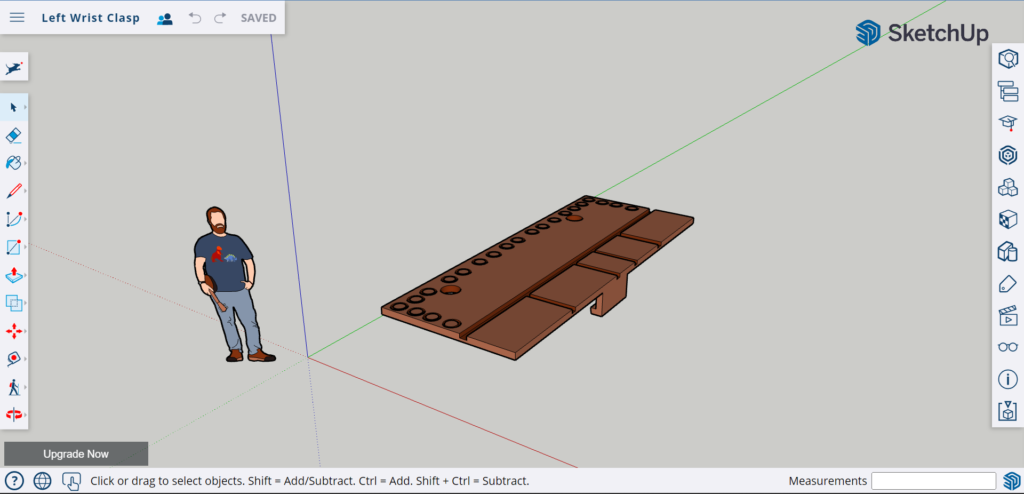
Task: Open the Outliner panel
Action: click(x=1008, y=91)
